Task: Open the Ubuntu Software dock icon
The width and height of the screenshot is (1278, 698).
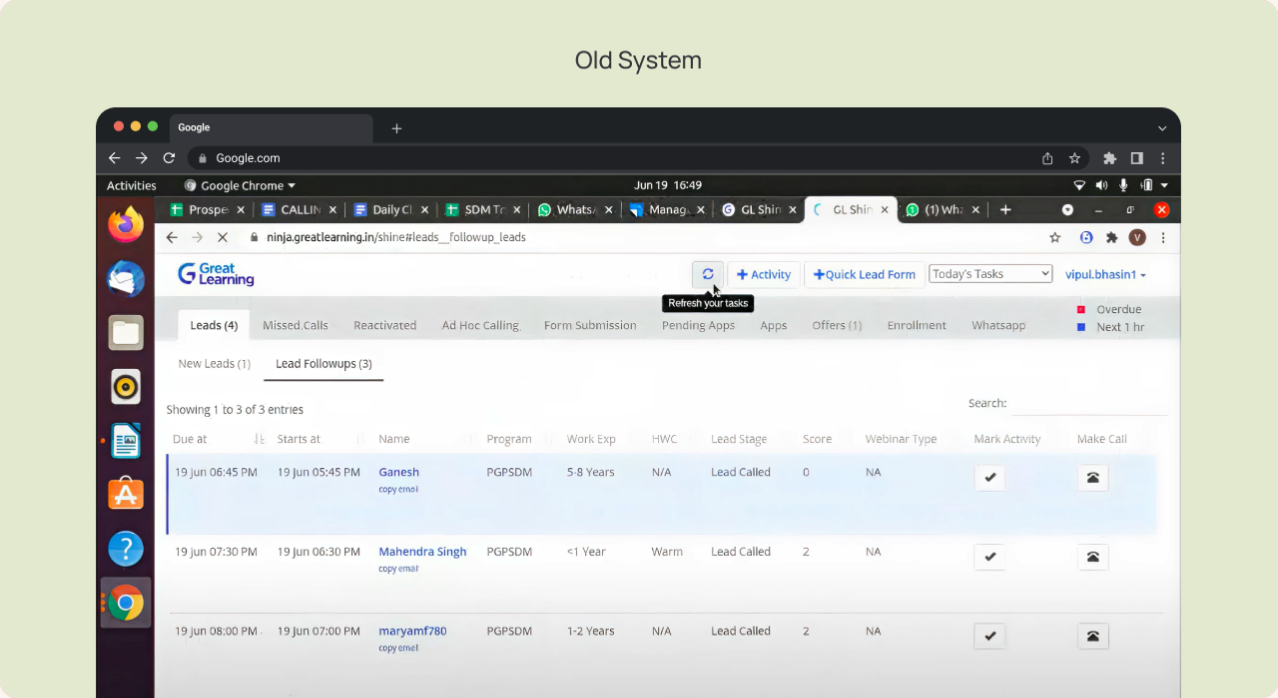Action: tap(126, 494)
